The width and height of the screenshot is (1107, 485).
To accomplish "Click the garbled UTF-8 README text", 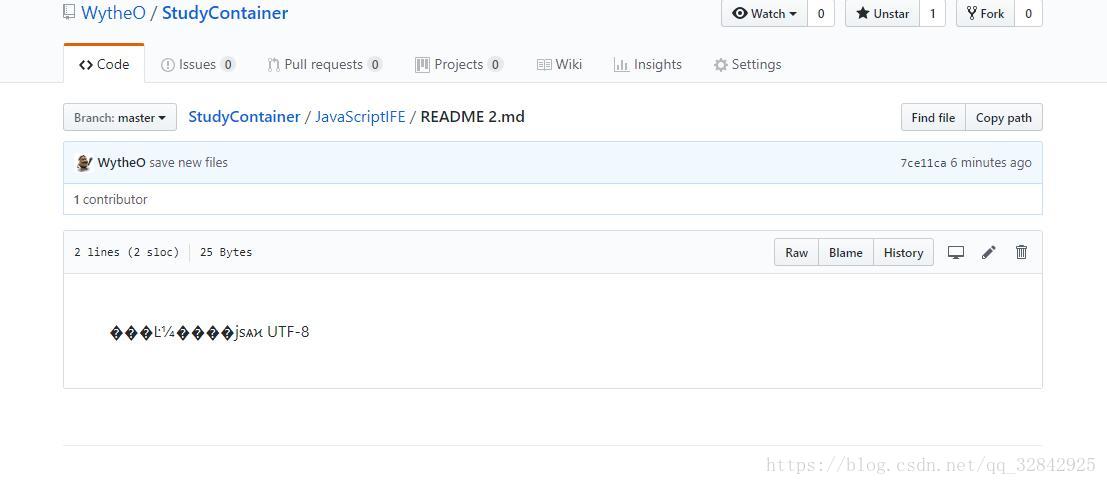I will pyautogui.click(x=210, y=332).
